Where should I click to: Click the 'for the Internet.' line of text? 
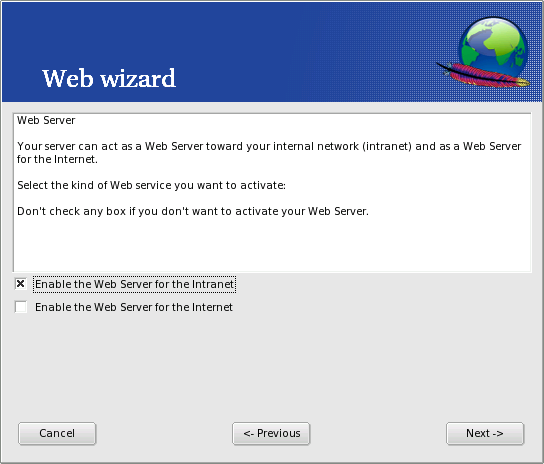pos(57,159)
